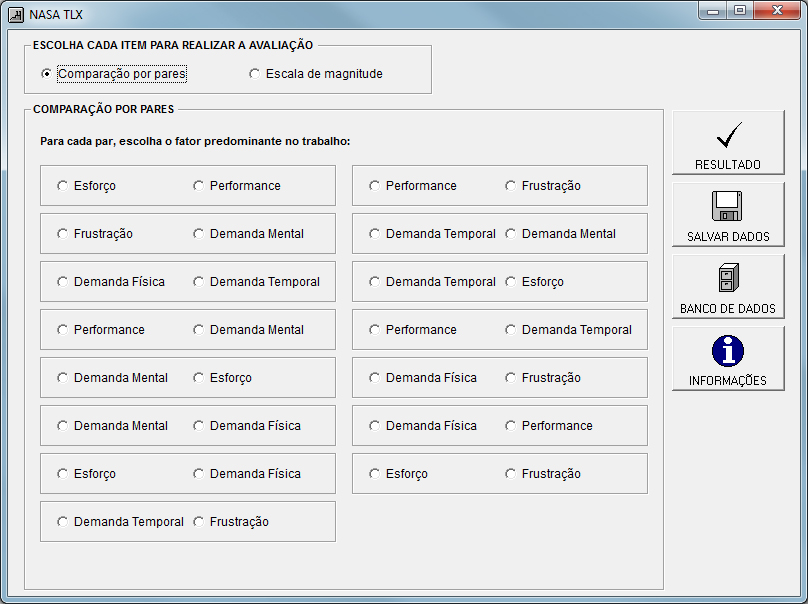
Task: Click the filing cabinet database icon
Action: (x=729, y=277)
